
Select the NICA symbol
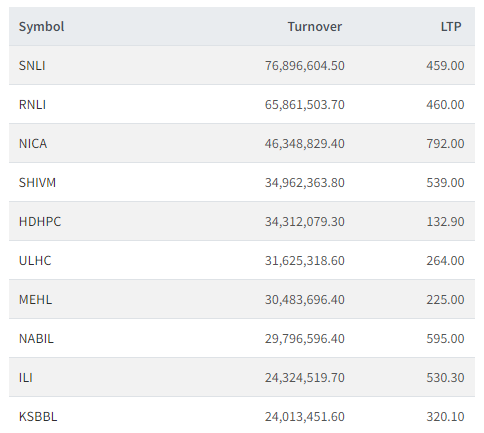coord(33,144)
